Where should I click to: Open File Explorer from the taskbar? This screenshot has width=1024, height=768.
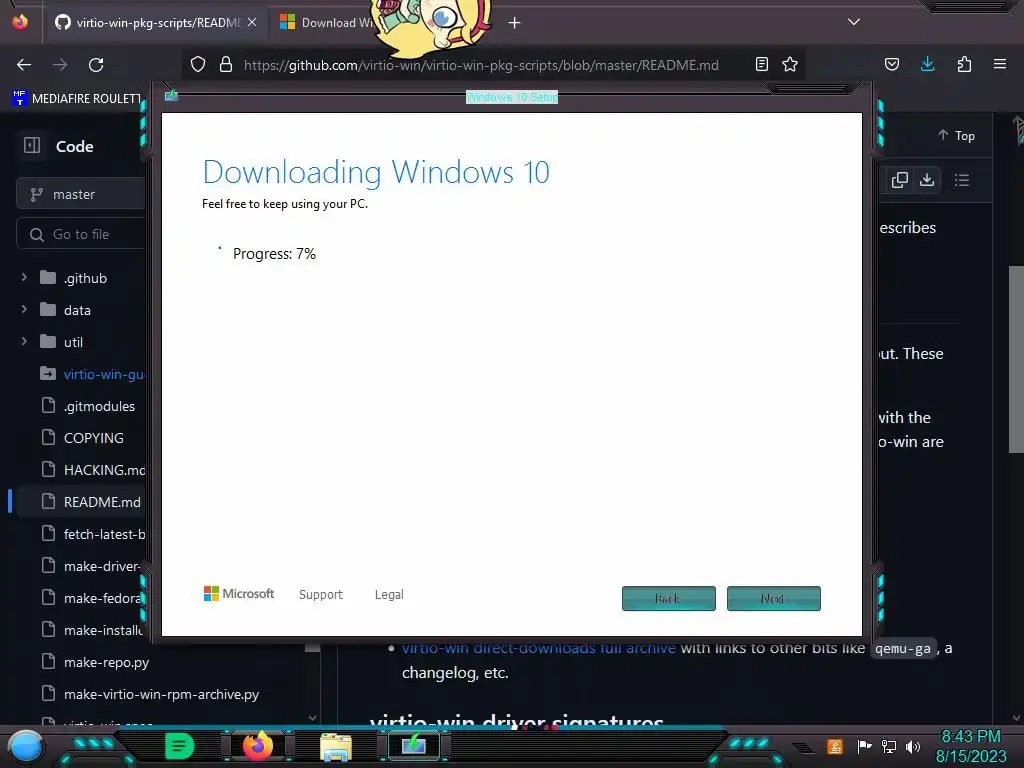click(x=336, y=746)
